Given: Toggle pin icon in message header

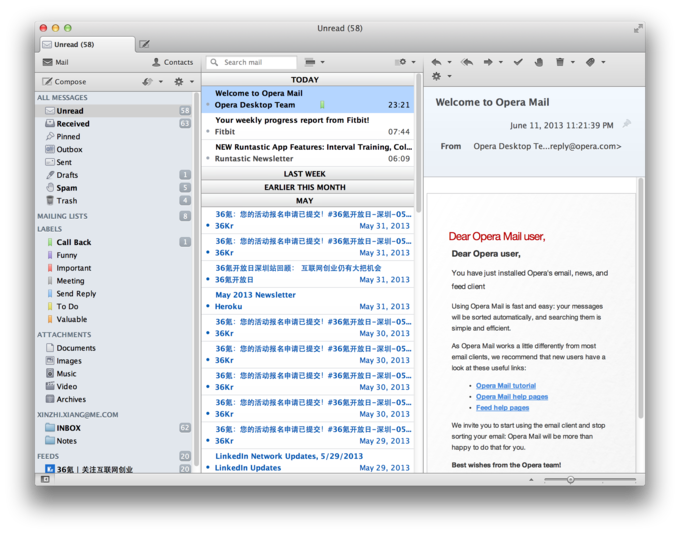Looking at the screenshot, I should point(627,124).
